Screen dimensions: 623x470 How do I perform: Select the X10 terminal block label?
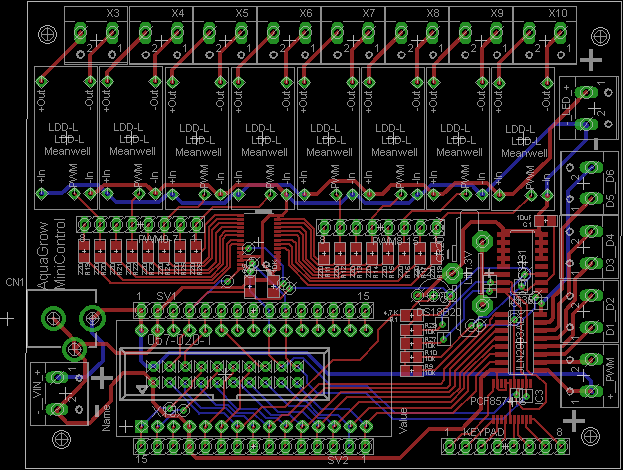coord(558,13)
